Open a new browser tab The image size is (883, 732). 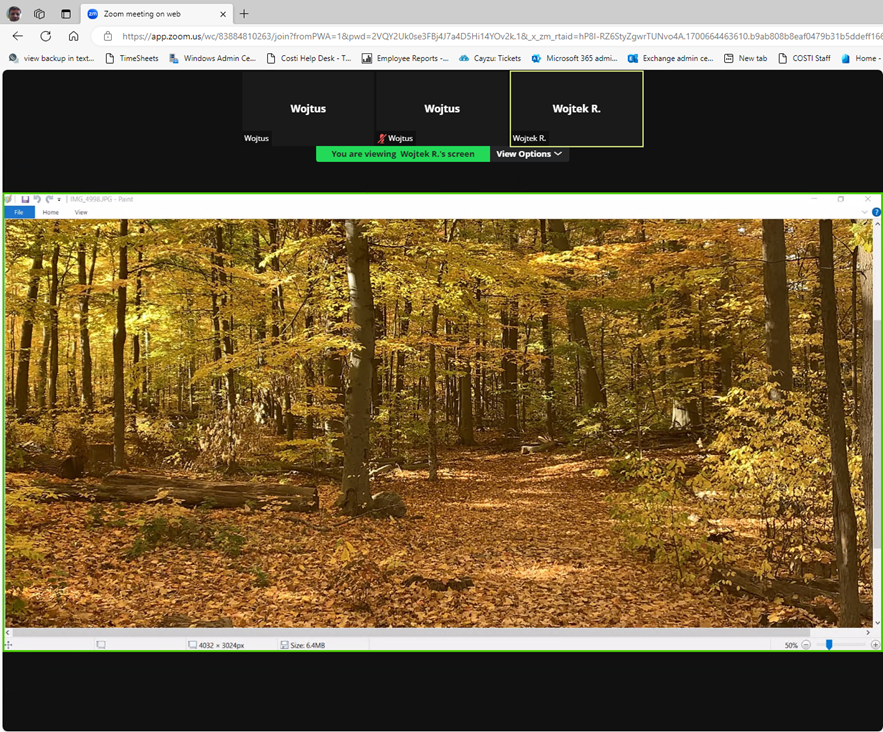(244, 14)
